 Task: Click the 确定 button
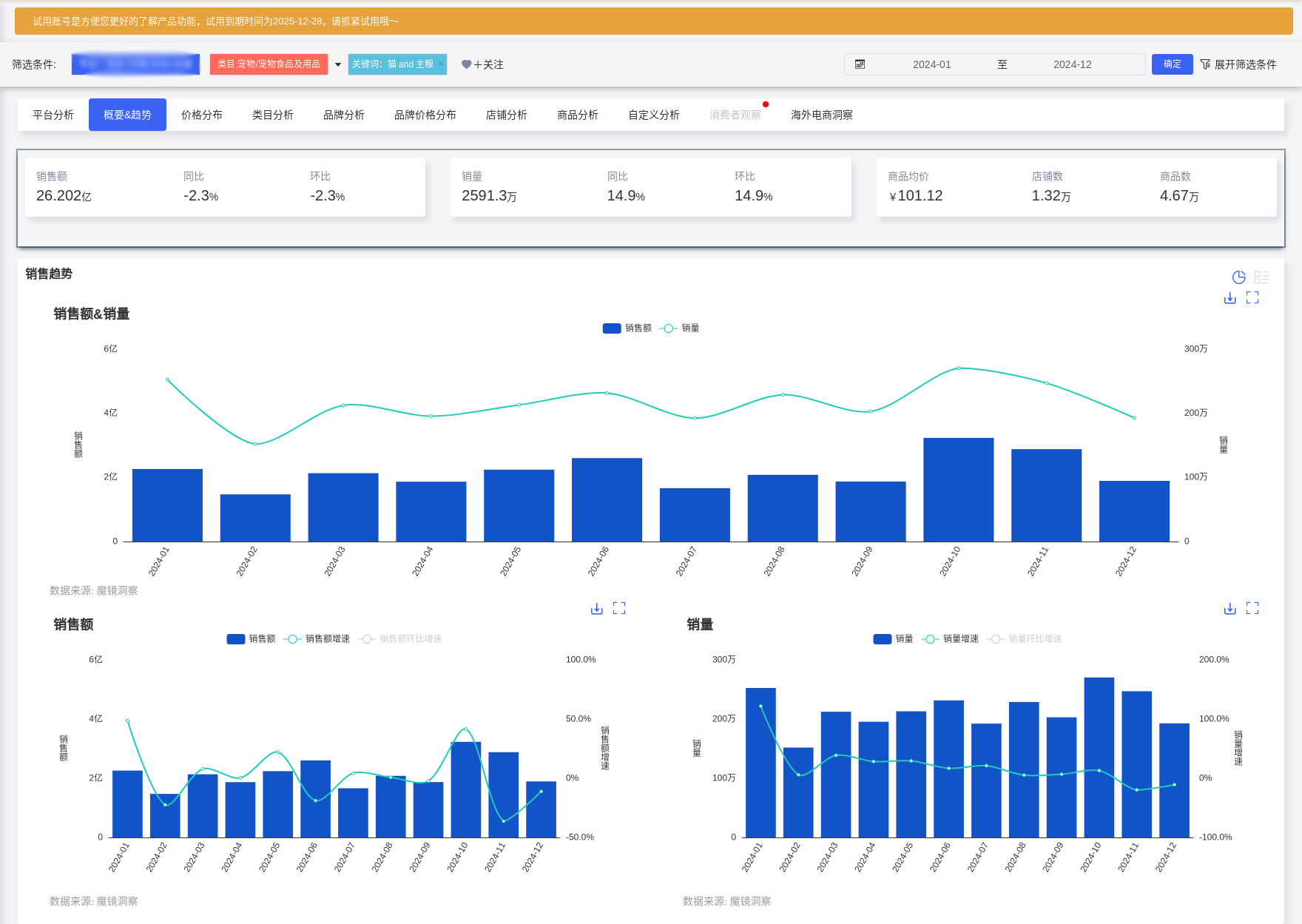(x=1173, y=64)
